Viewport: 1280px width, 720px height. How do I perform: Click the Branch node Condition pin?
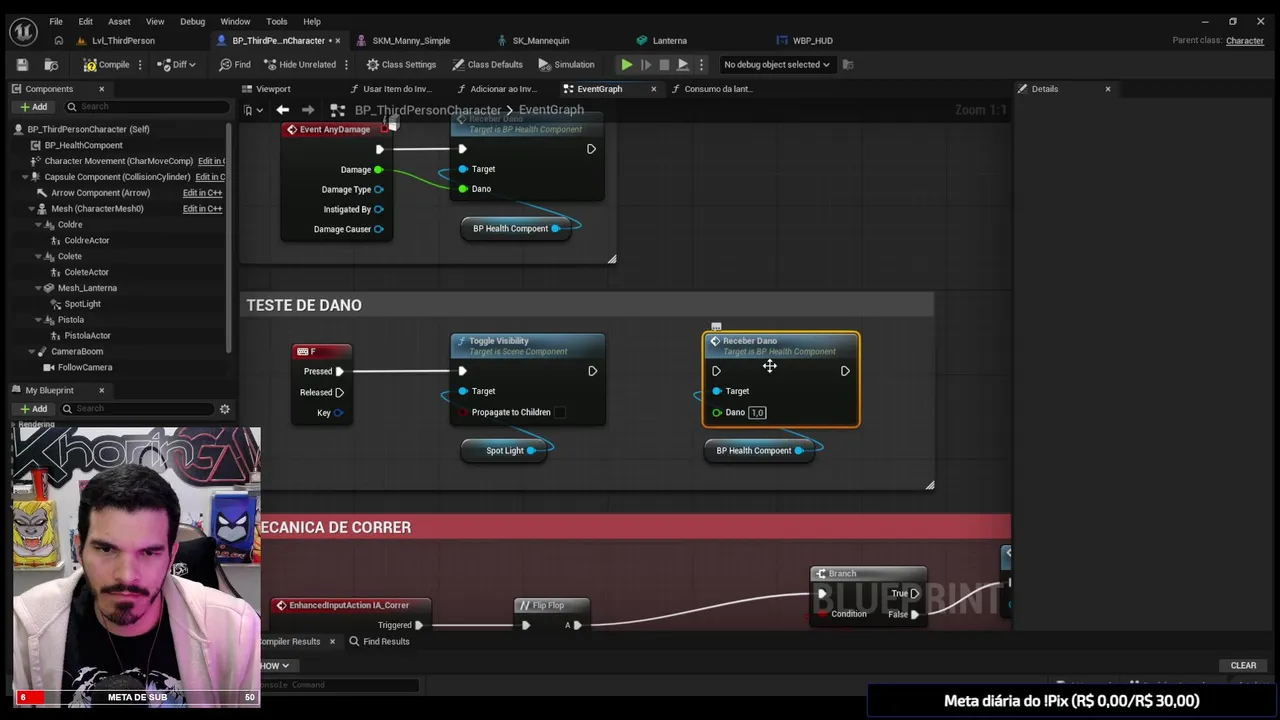point(822,614)
